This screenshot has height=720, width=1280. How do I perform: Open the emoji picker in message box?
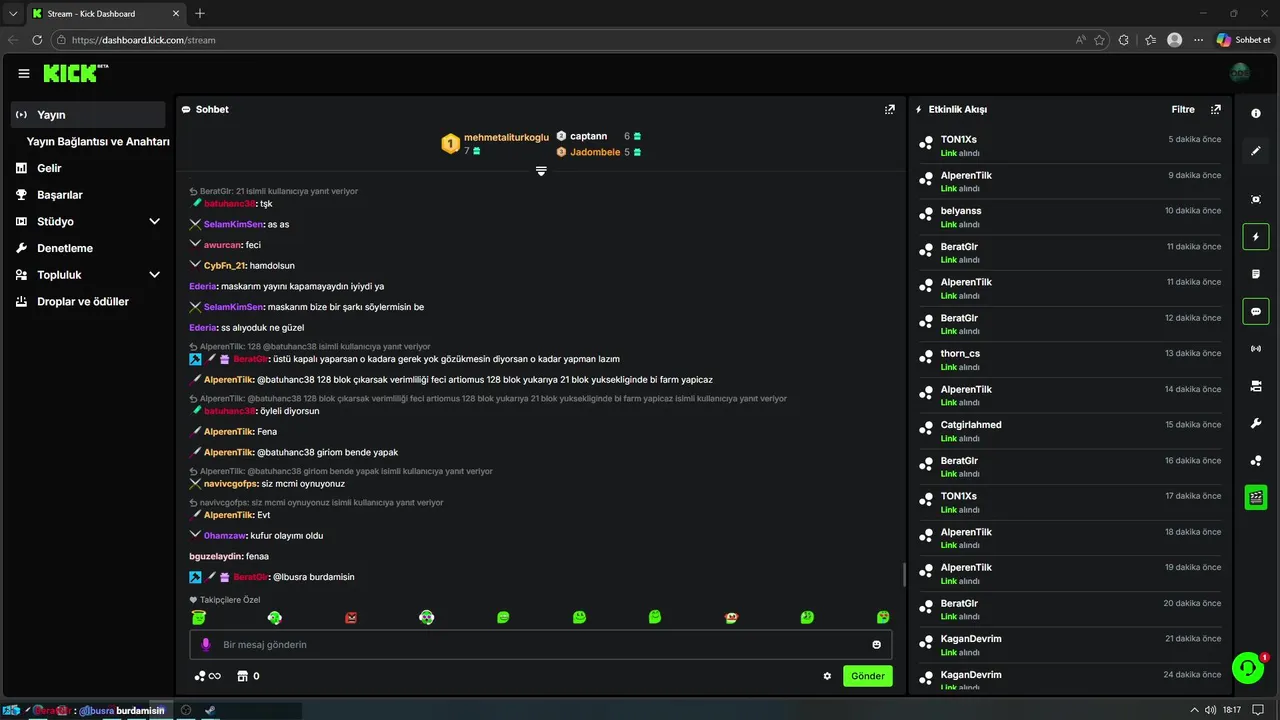(877, 645)
